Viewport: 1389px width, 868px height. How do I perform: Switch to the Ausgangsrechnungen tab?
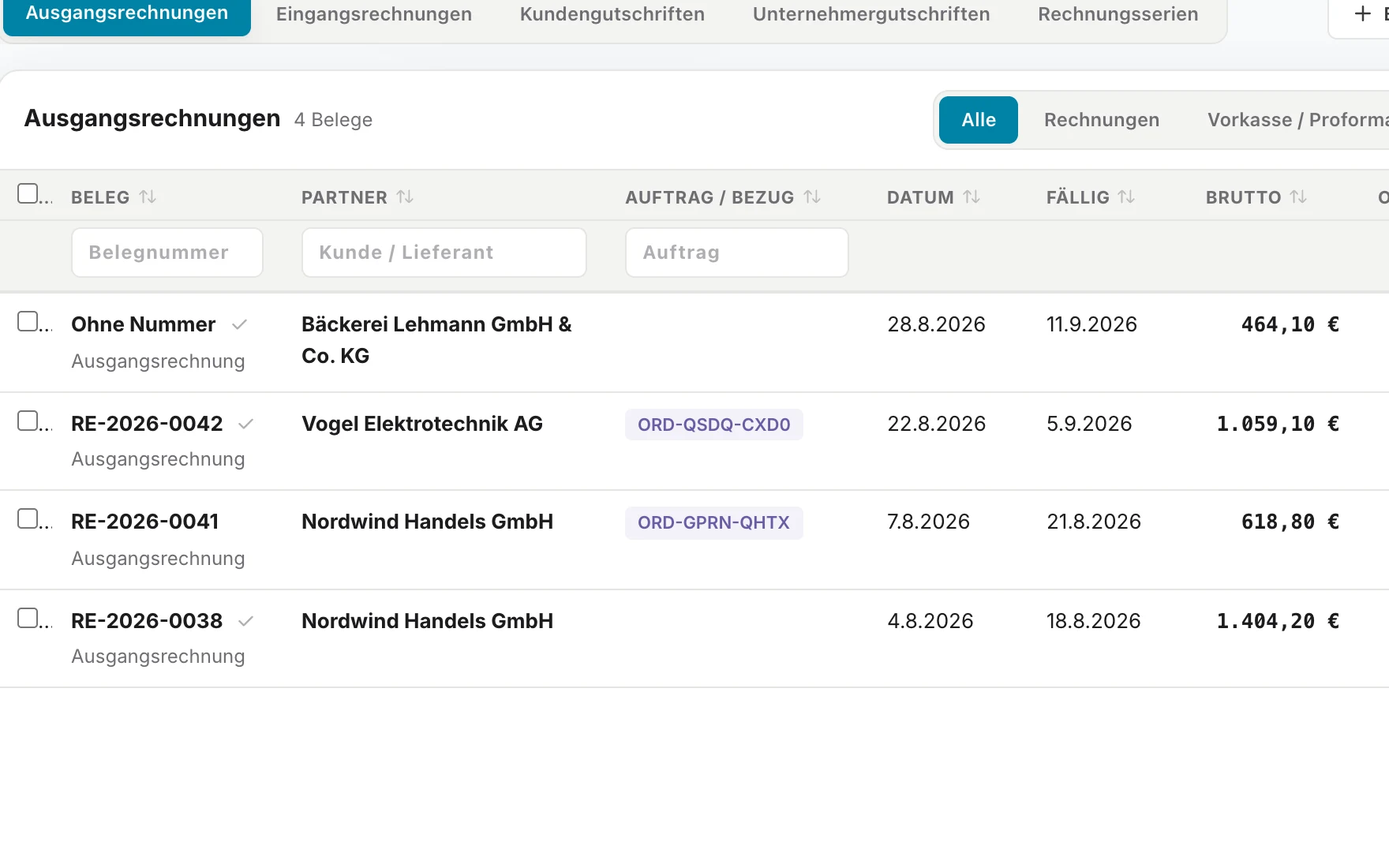pyautogui.click(x=127, y=14)
